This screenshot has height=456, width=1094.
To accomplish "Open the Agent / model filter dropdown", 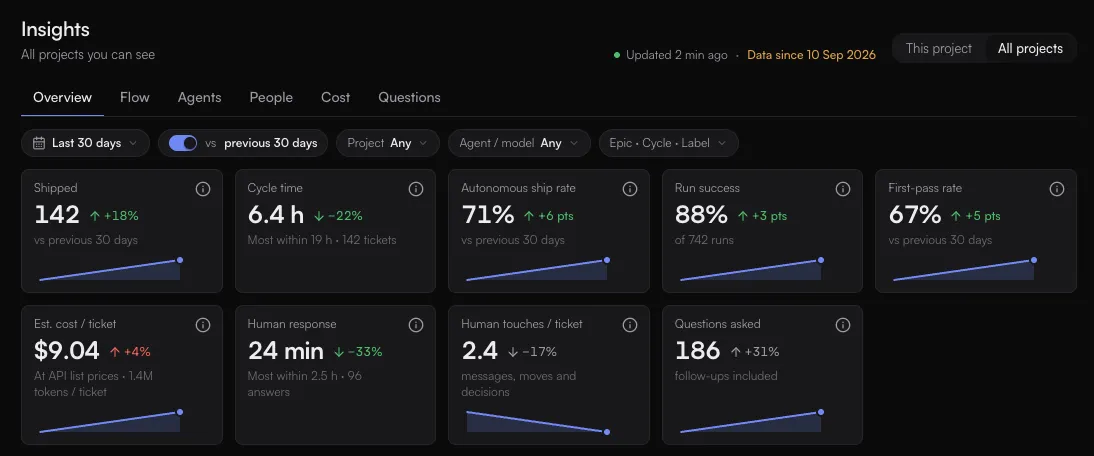I will tap(519, 143).
